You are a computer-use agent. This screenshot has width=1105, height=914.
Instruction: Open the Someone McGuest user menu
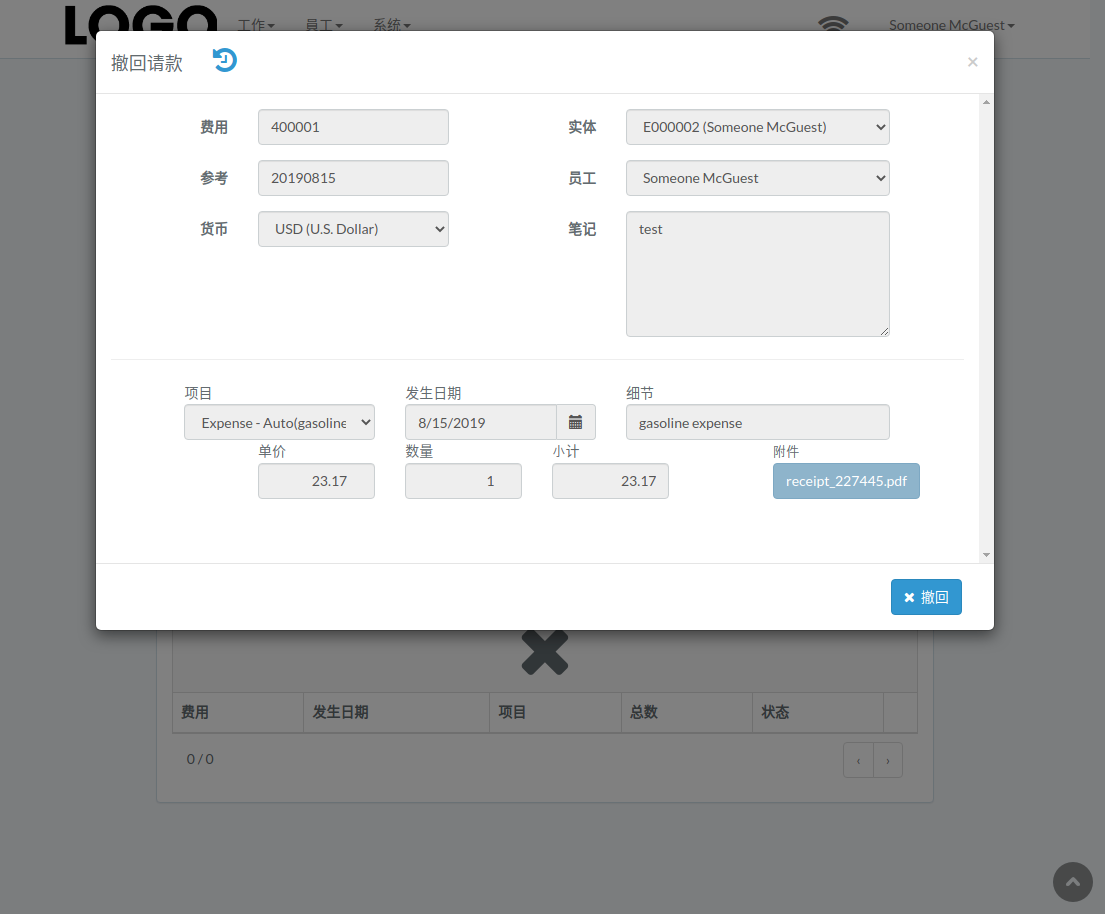951,25
